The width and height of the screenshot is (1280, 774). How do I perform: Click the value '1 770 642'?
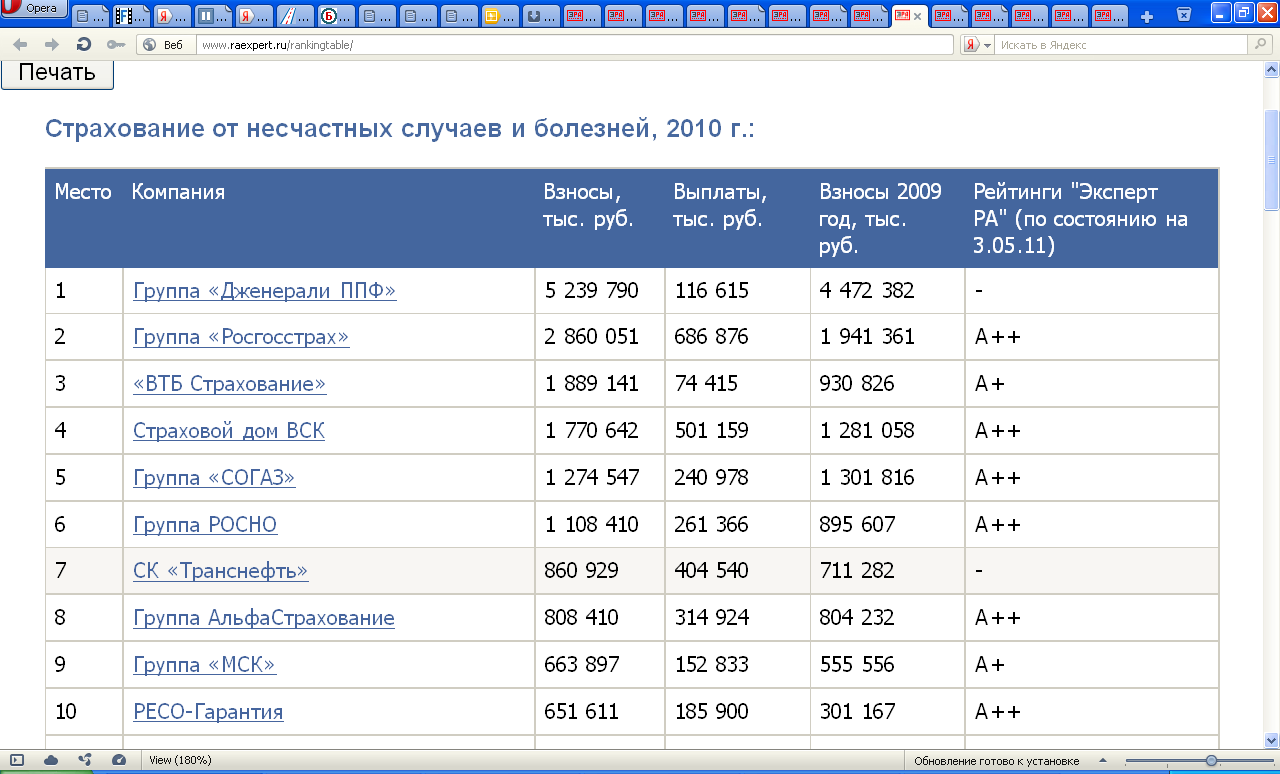click(591, 431)
